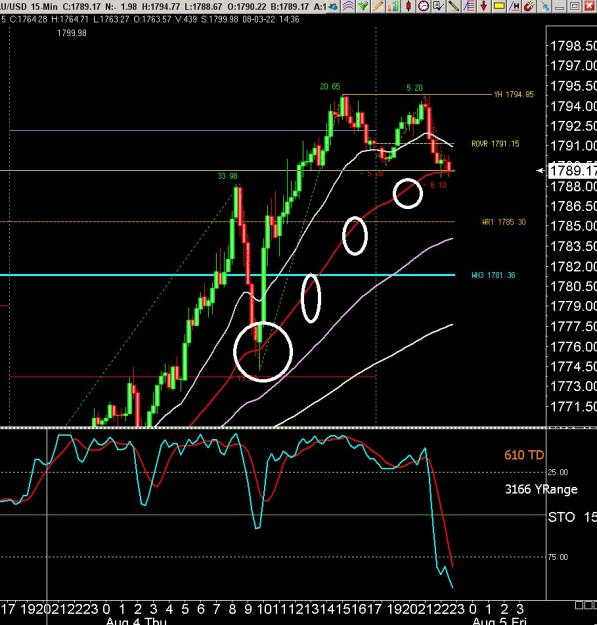Image resolution: width=597 pixels, height=625 pixels.
Task: Click the YH 1794.85 level label
Action: click(514, 94)
